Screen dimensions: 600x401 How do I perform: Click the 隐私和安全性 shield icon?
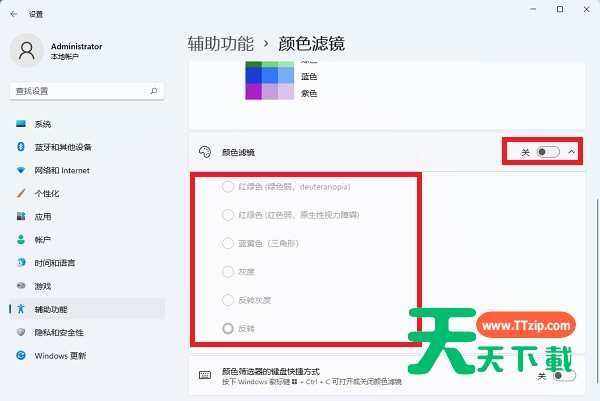pos(21,332)
